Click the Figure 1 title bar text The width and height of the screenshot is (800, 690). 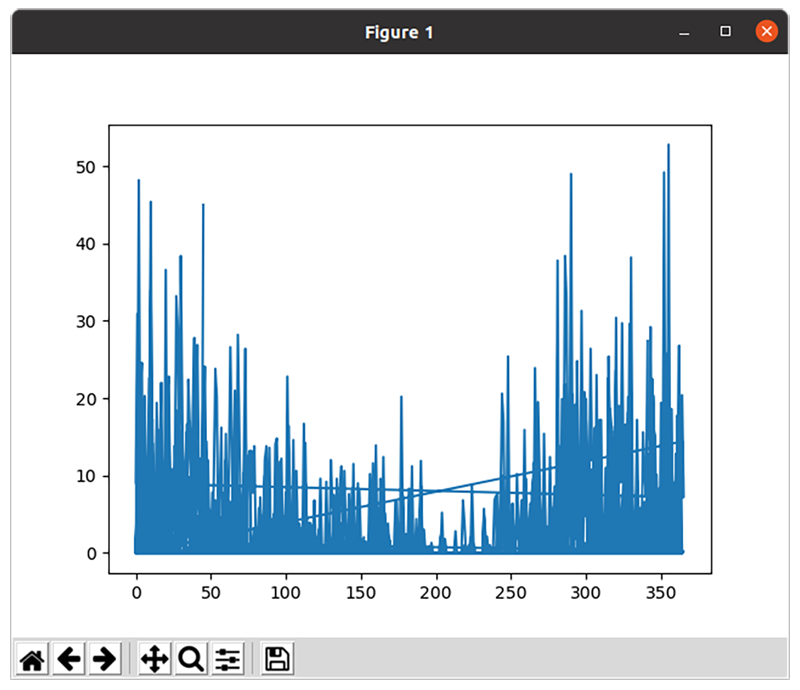pos(398,31)
